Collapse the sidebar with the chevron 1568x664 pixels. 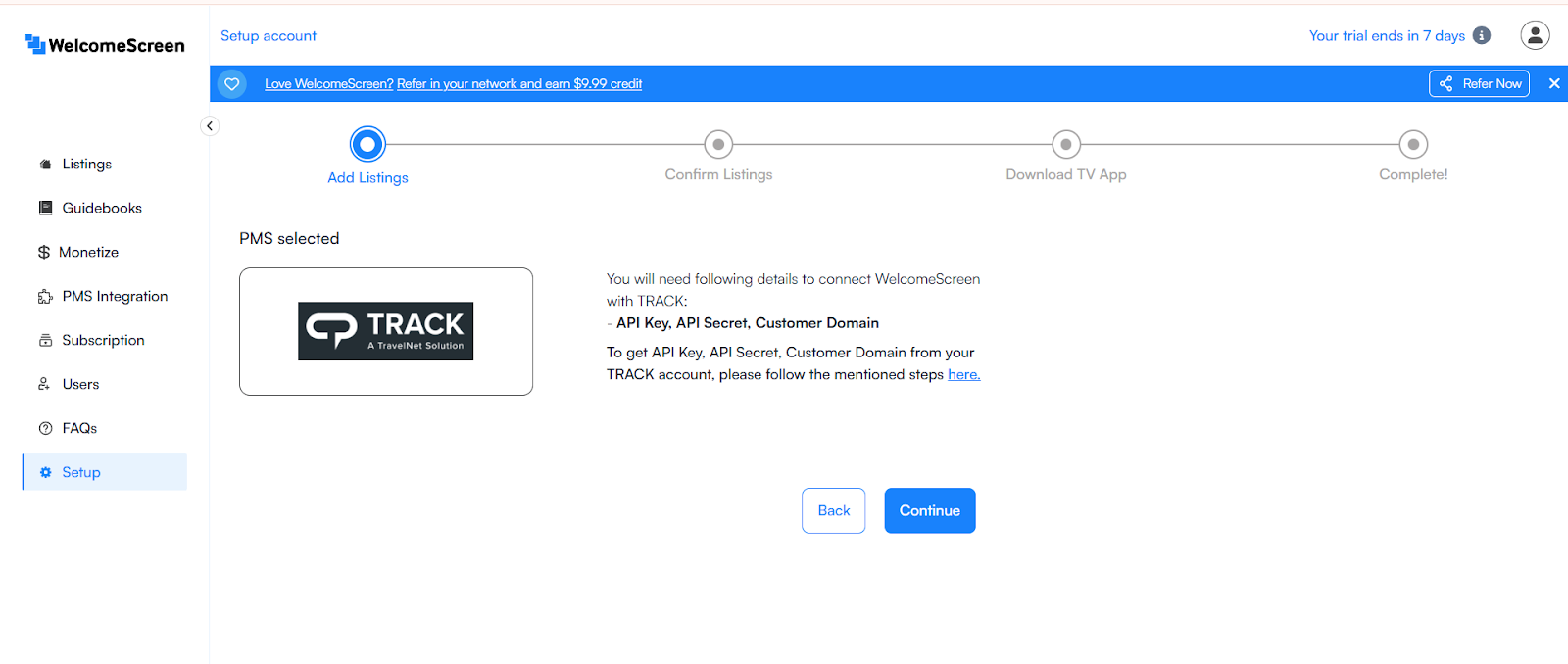[209, 125]
